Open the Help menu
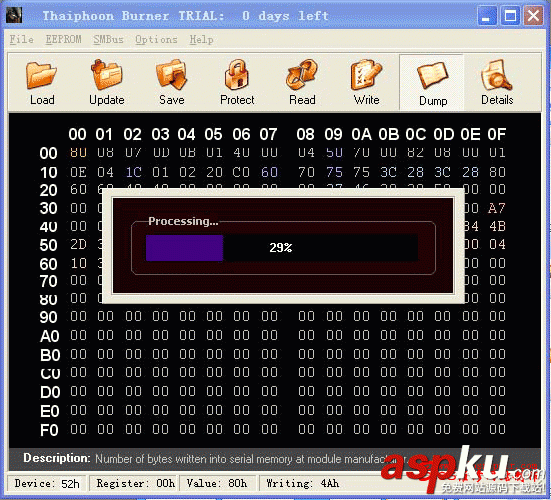This screenshot has height=500, width=551. tap(201, 39)
